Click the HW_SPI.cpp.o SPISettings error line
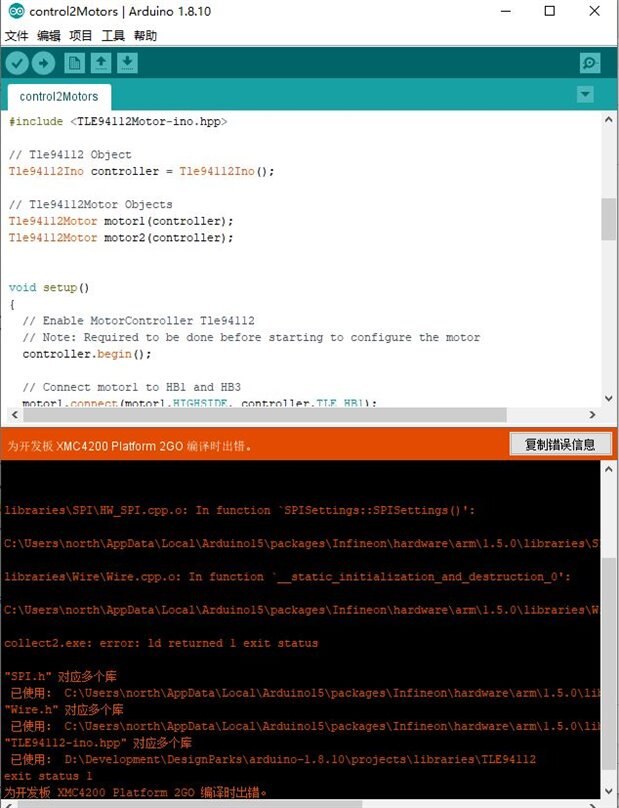This screenshot has width=619, height=808. 240,510
